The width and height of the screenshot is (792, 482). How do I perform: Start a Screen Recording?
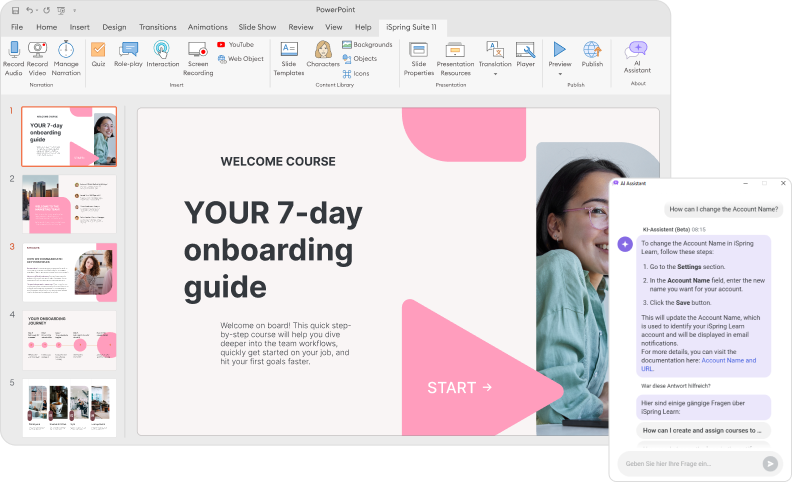tap(198, 50)
